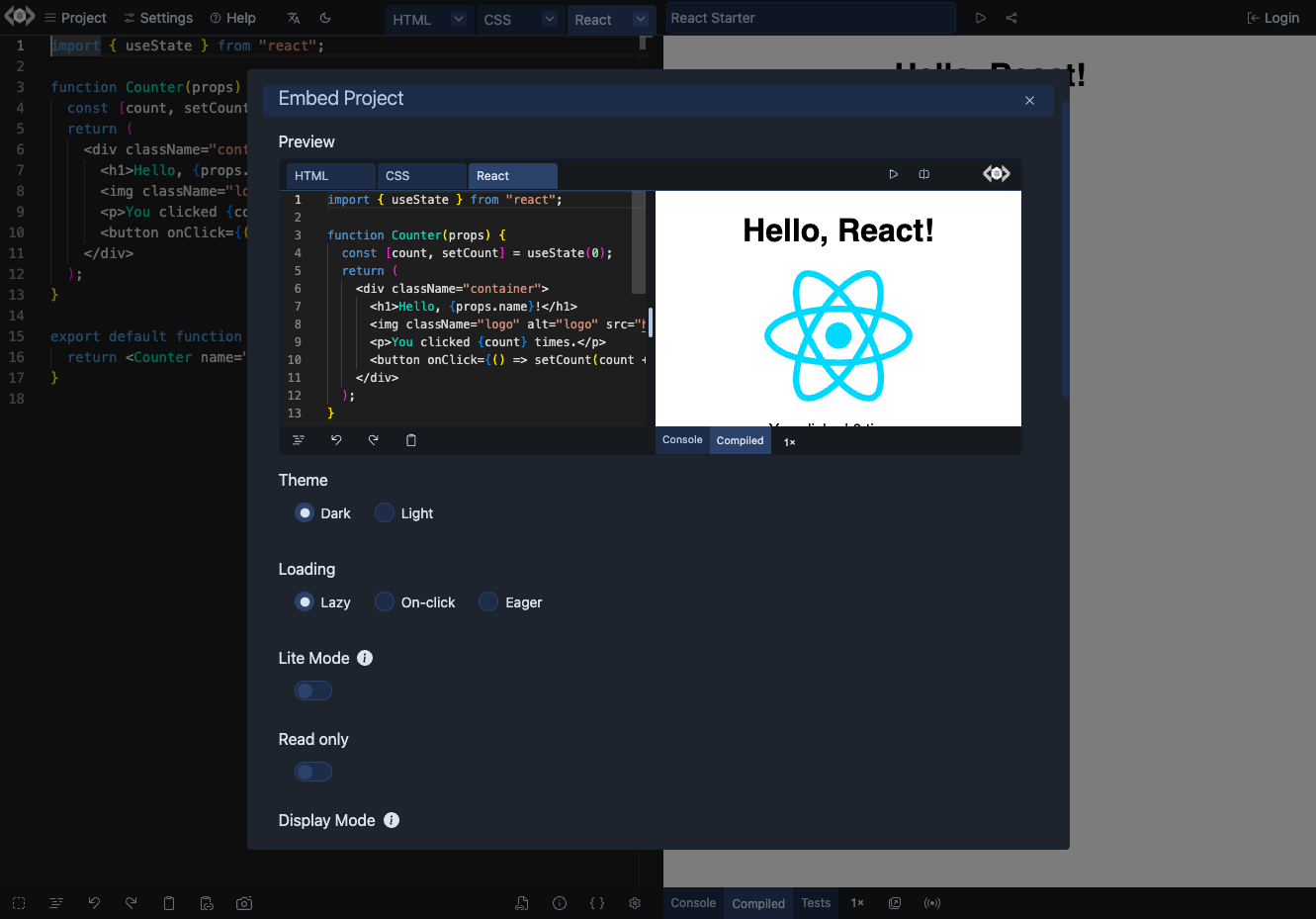The height and width of the screenshot is (919, 1316).
Task: Click the share icon in the top bar
Action: pos(1011,18)
